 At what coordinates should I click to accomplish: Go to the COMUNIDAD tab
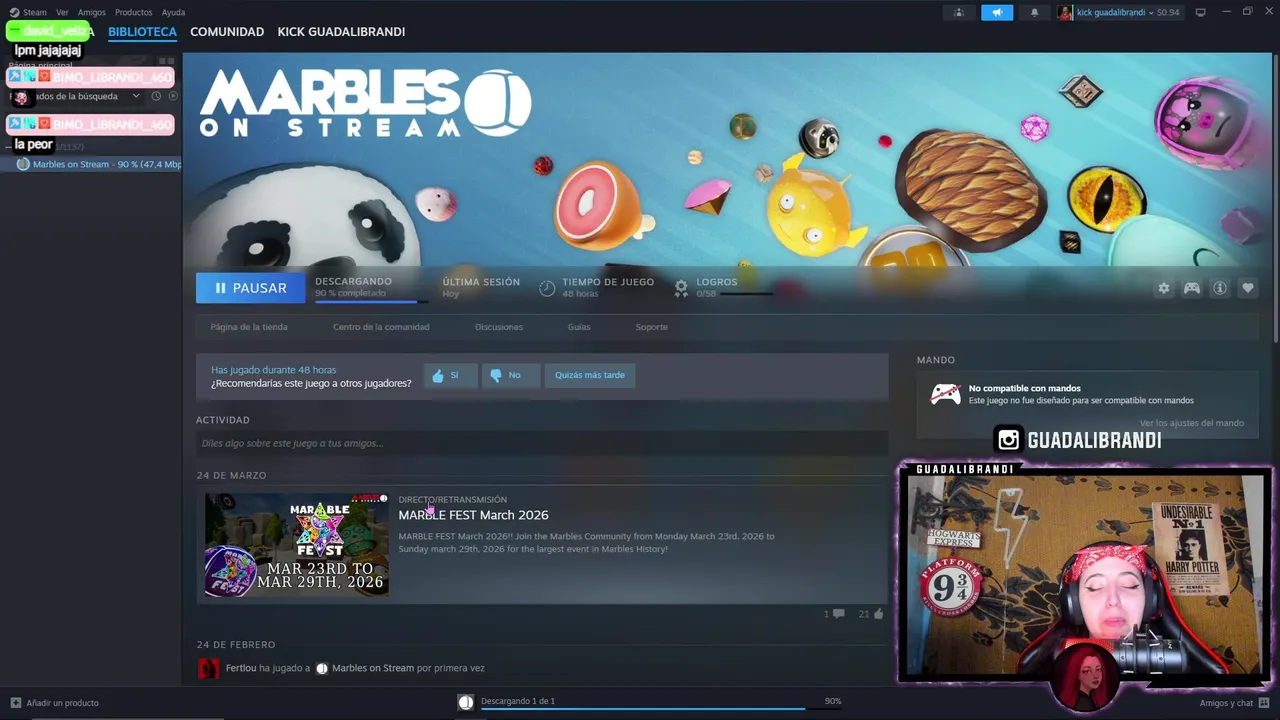(227, 32)
